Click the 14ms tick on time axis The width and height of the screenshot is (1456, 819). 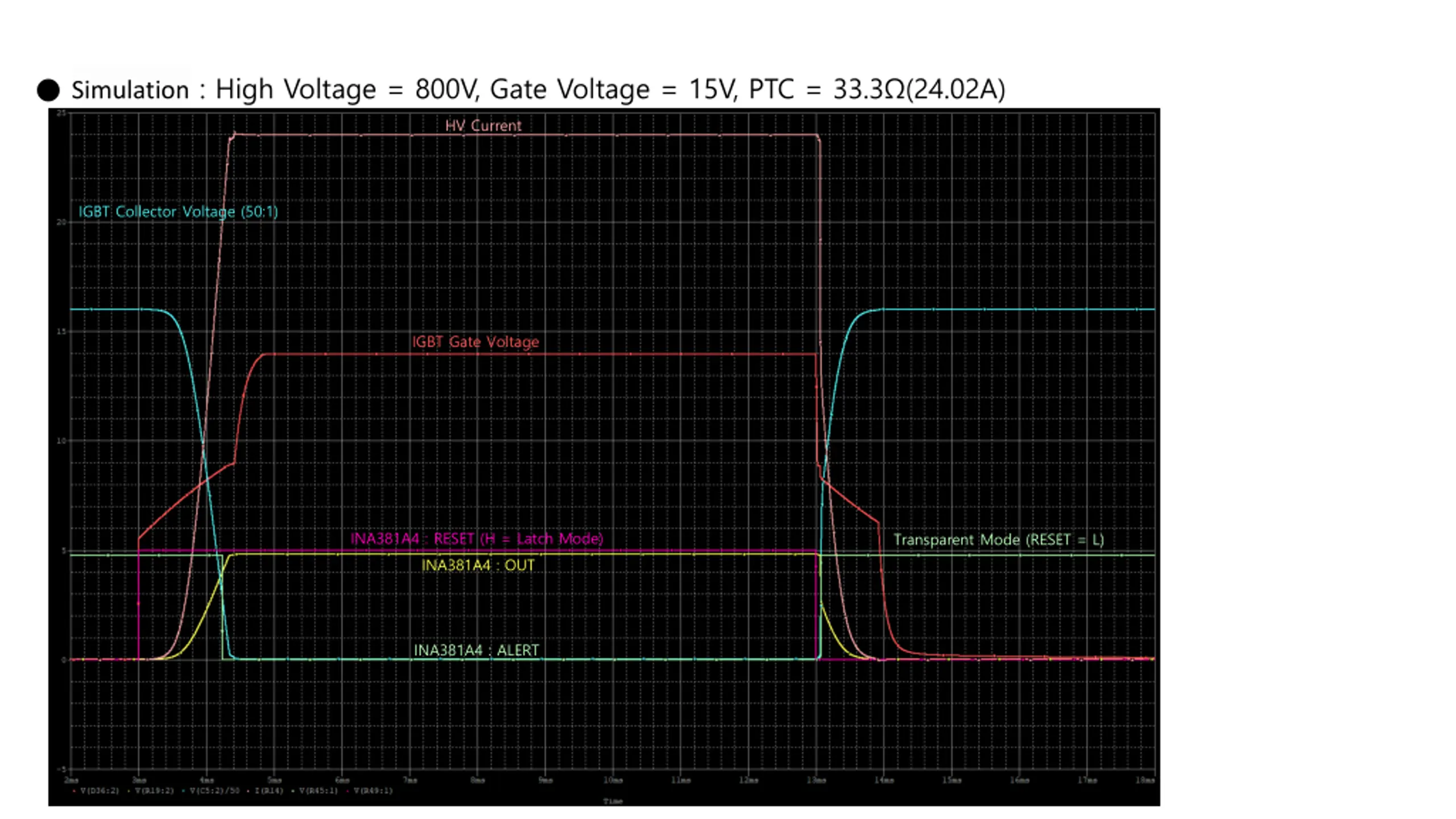(x=883, y=780)
